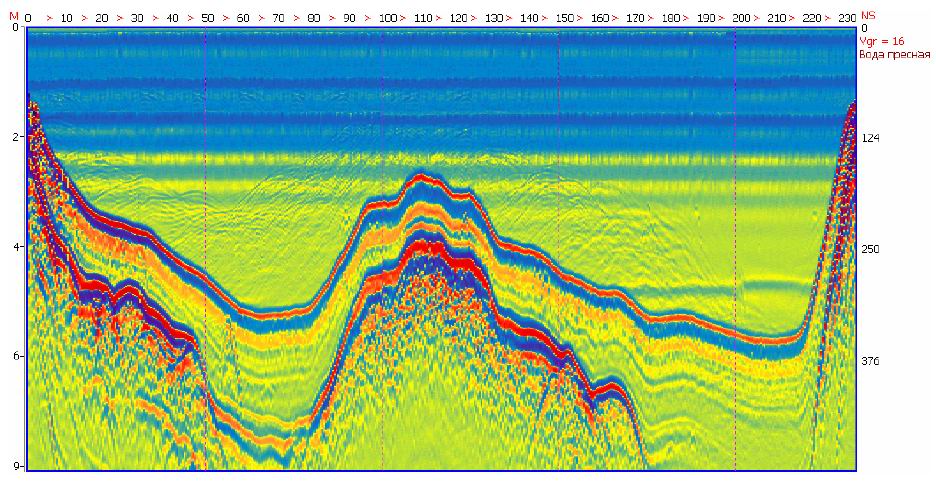Click distance mark "60" on top axis

click(x=243, y=19)
